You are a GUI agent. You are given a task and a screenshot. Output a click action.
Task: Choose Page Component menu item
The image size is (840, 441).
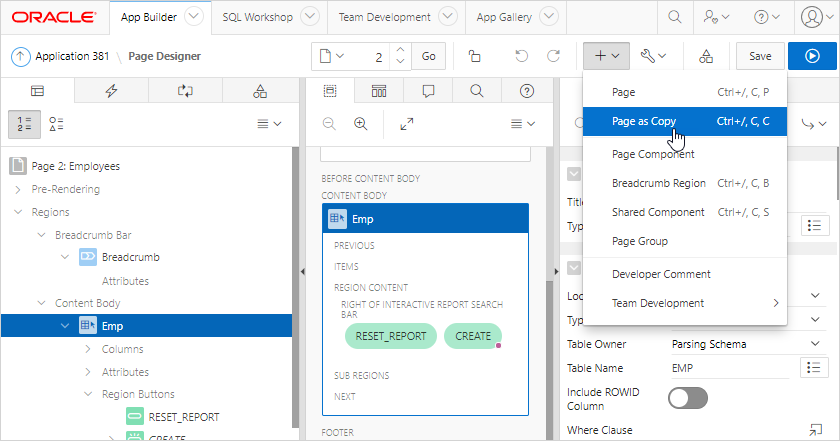[685, 154]
